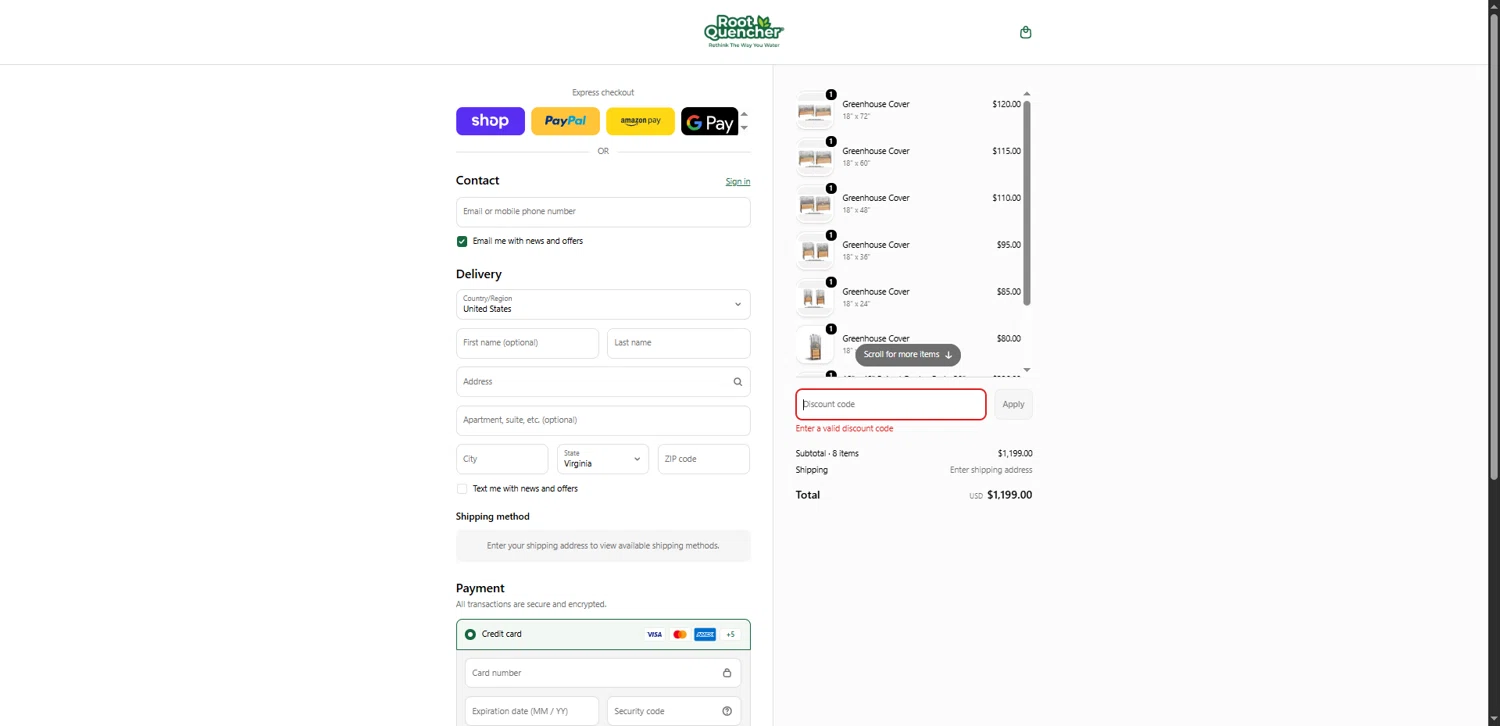The image size is (1500, 726).
Task: Click the $120.00 price text
Action: point(1006,104)
